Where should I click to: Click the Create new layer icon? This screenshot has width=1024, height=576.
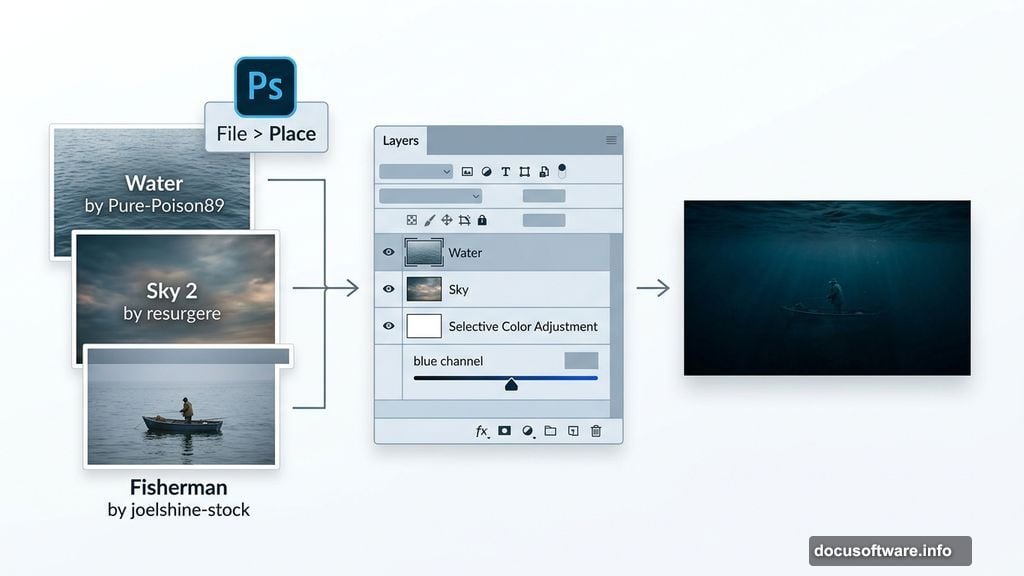coord(574,431)
